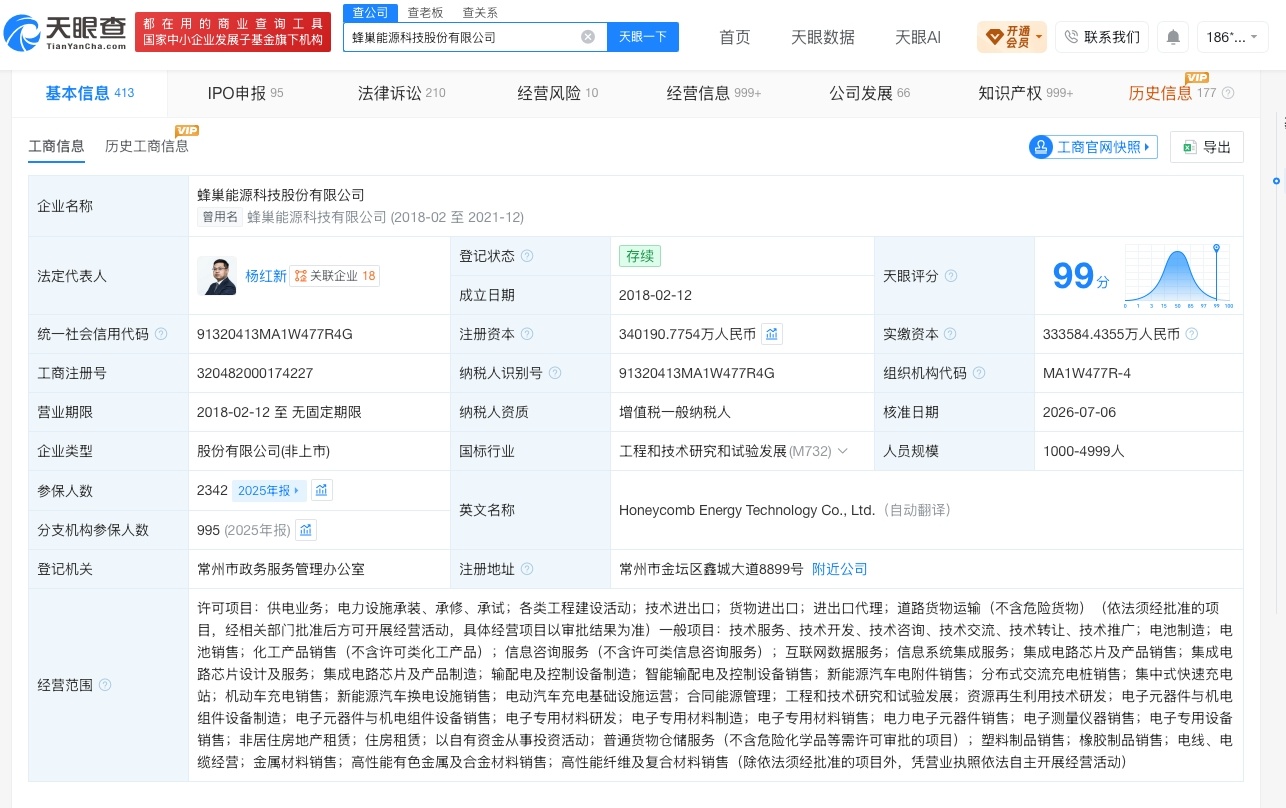Click the 导出 export button
Viewport: 1286px width, 808px height.
coord(1207,147)
